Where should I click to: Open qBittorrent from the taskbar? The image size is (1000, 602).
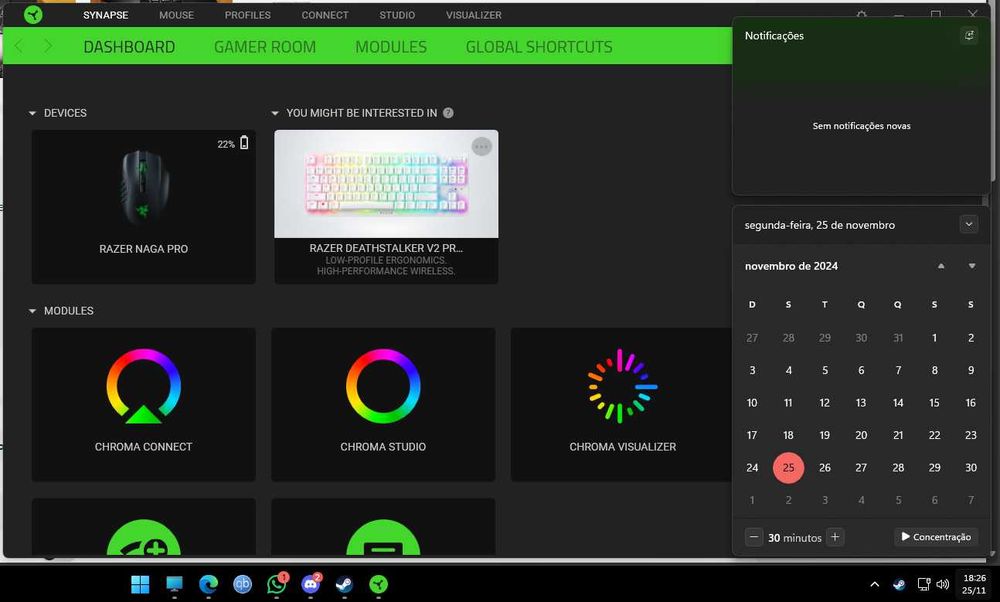tap(242, 584)
